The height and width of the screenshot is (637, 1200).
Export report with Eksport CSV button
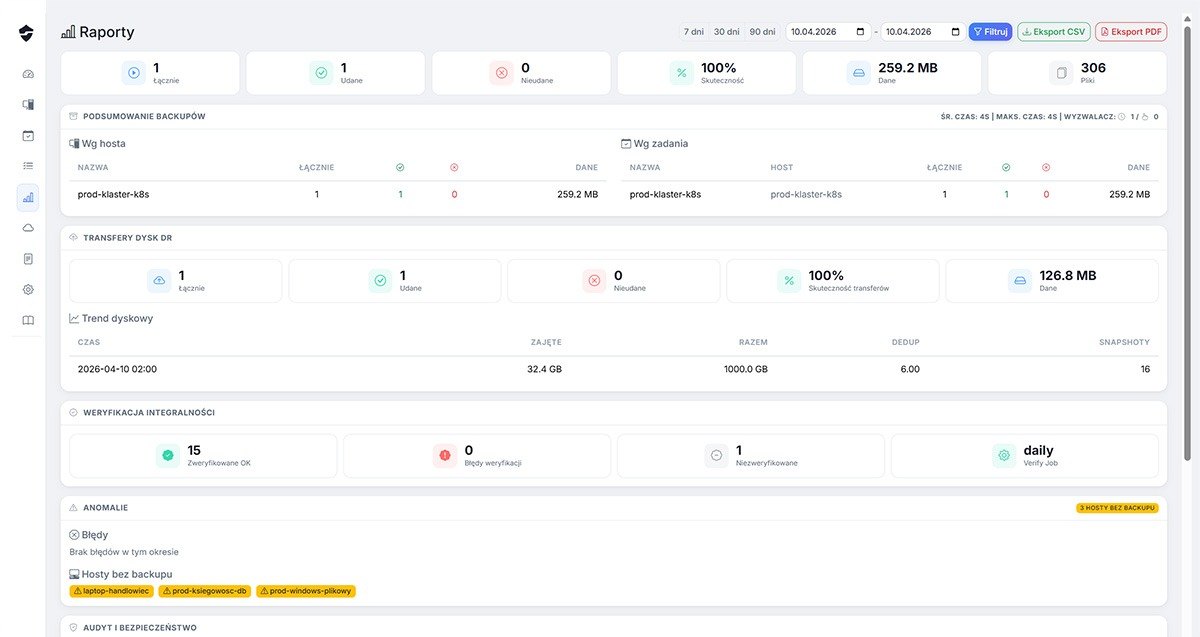pyautogui.click(x=1054, y=32)
